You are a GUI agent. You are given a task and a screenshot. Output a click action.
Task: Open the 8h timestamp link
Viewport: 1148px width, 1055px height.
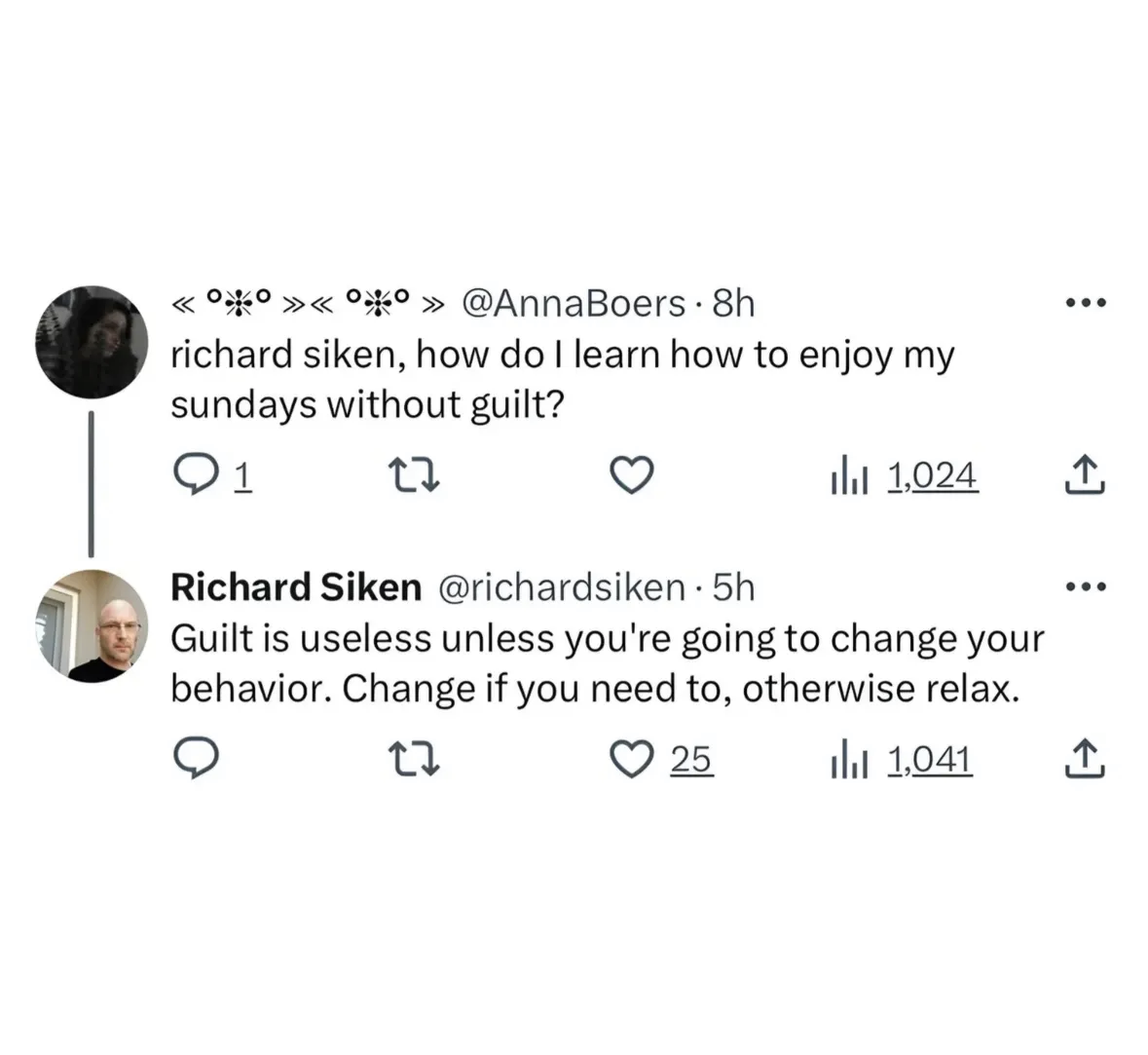[734, 304]
